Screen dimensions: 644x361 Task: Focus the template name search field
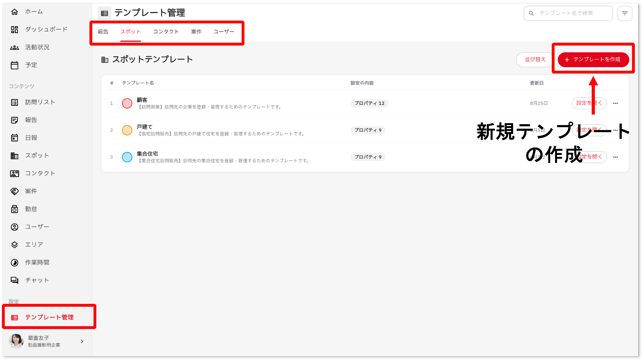point(568,13)
